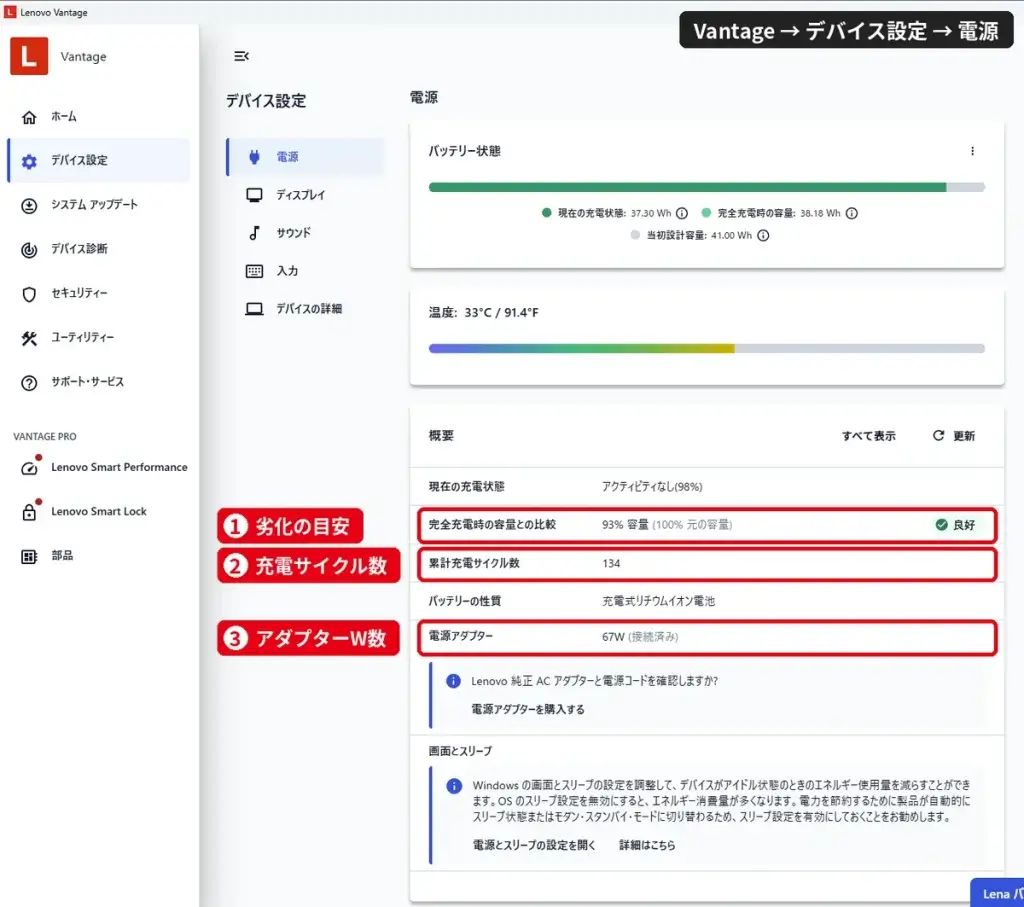
Task: Click the VANTAGE PRO section label
Action: [x=44, y=436]
